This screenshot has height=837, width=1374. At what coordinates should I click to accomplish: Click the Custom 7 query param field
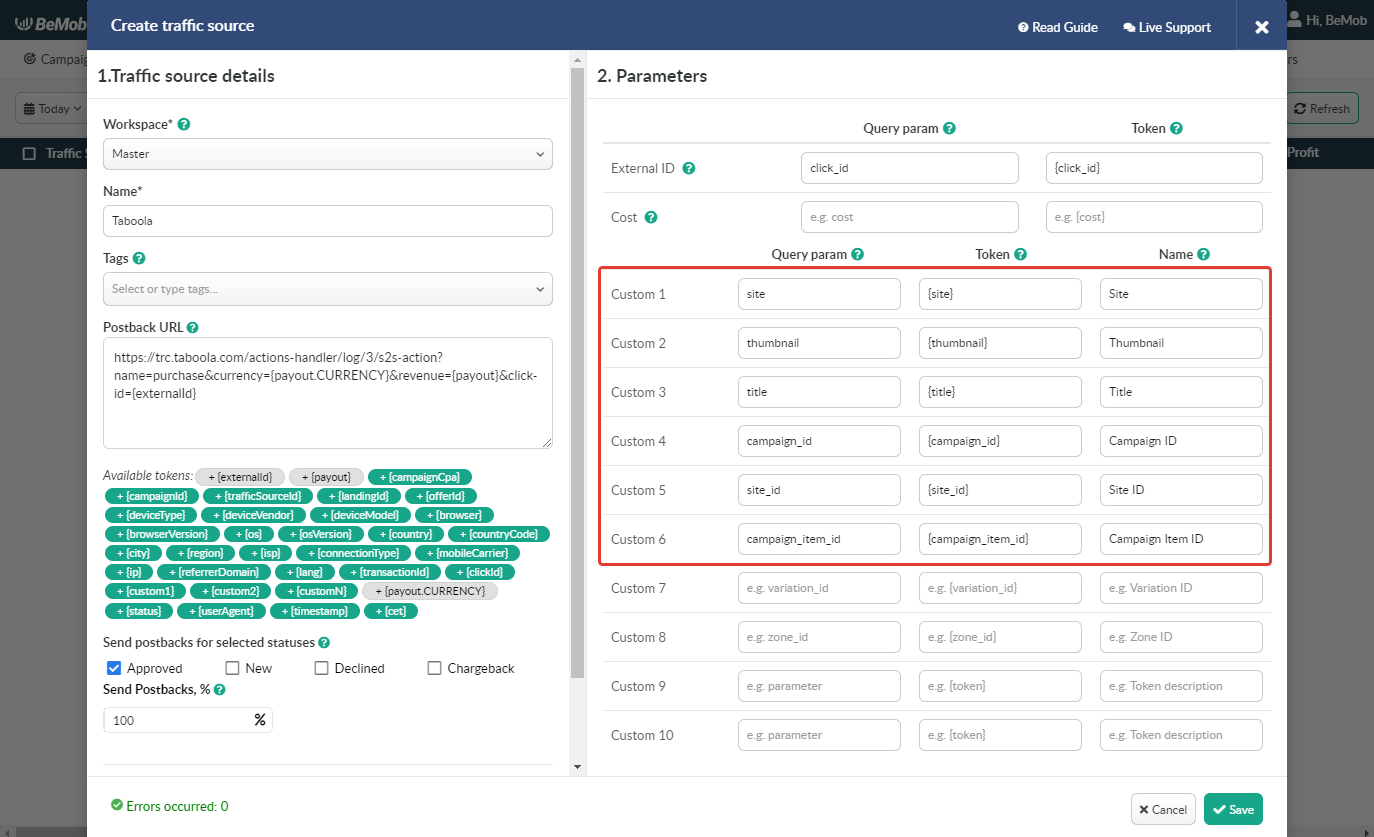tap(819, 588)
